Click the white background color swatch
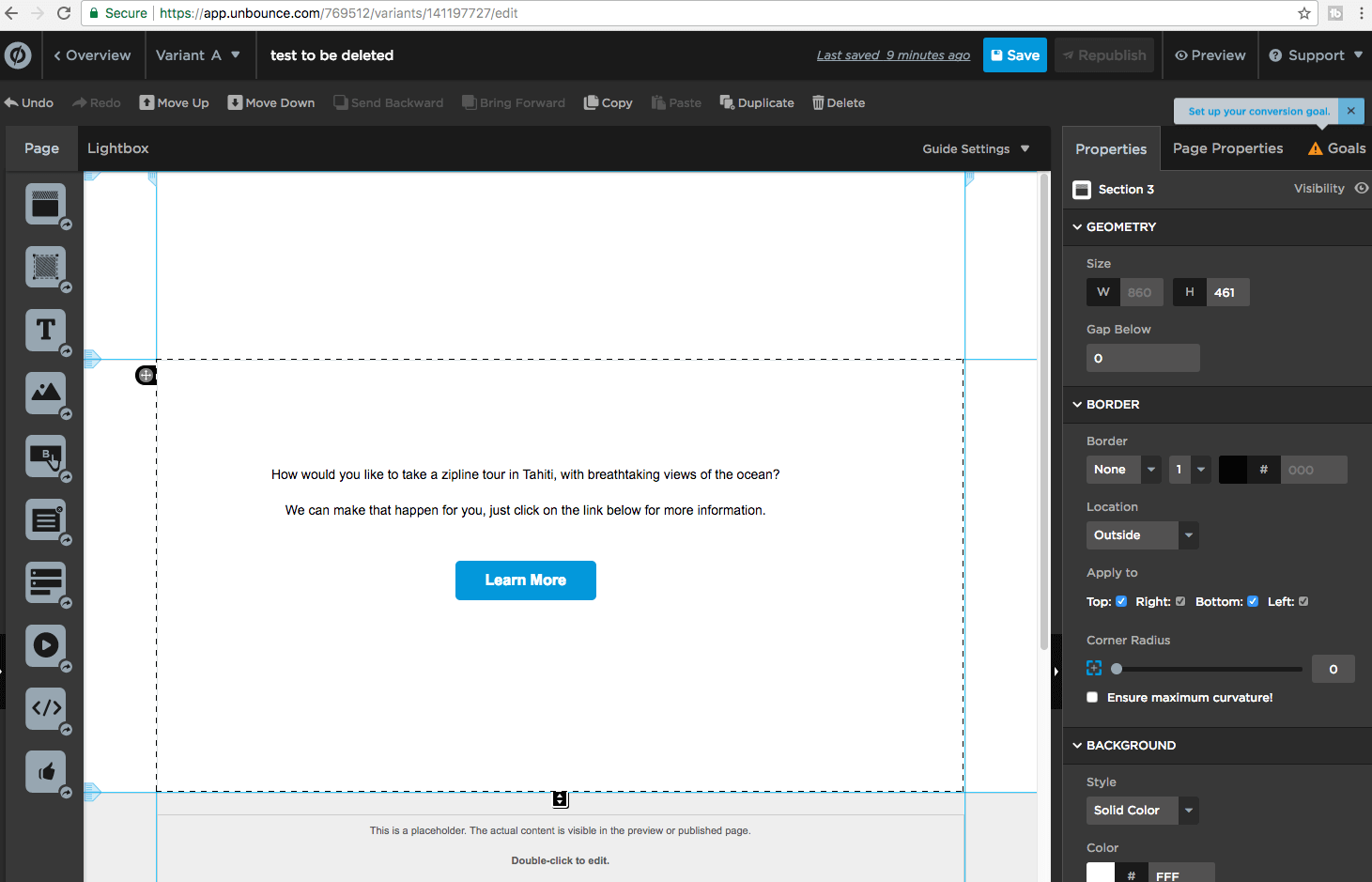 click(x=1101, y=873)
